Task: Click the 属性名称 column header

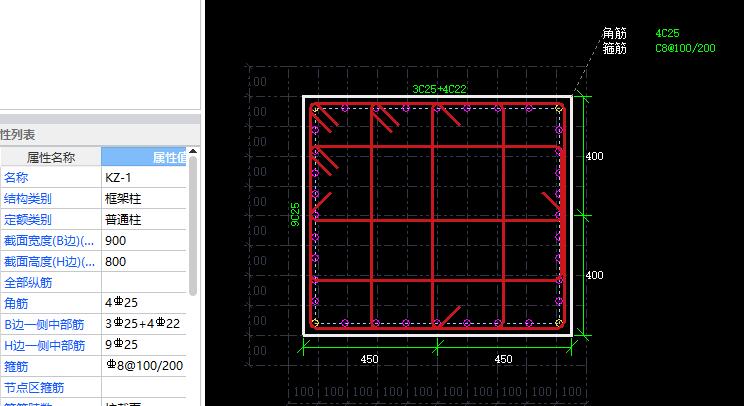Action: click(51, 157)
